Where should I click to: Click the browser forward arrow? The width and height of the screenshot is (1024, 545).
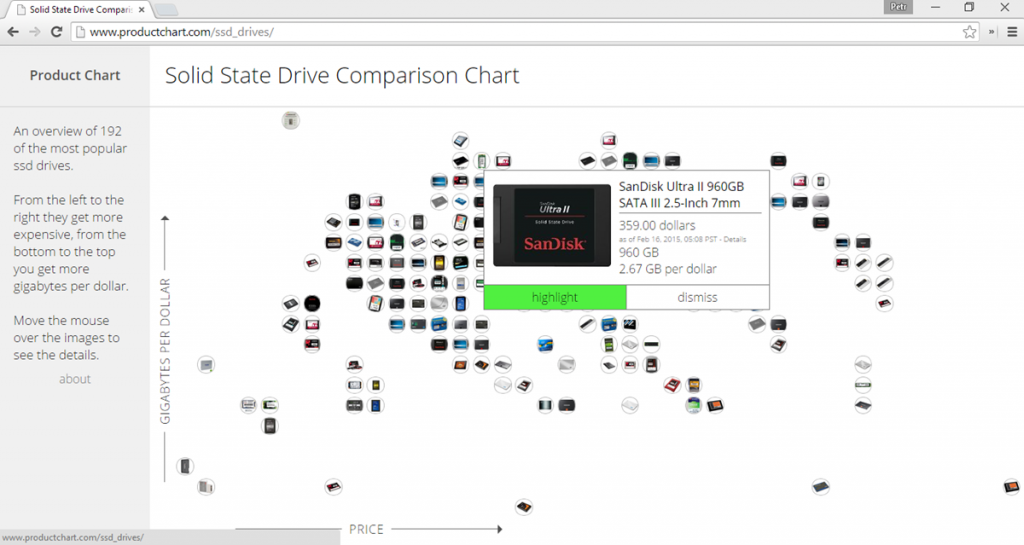(x=35, y=32)
